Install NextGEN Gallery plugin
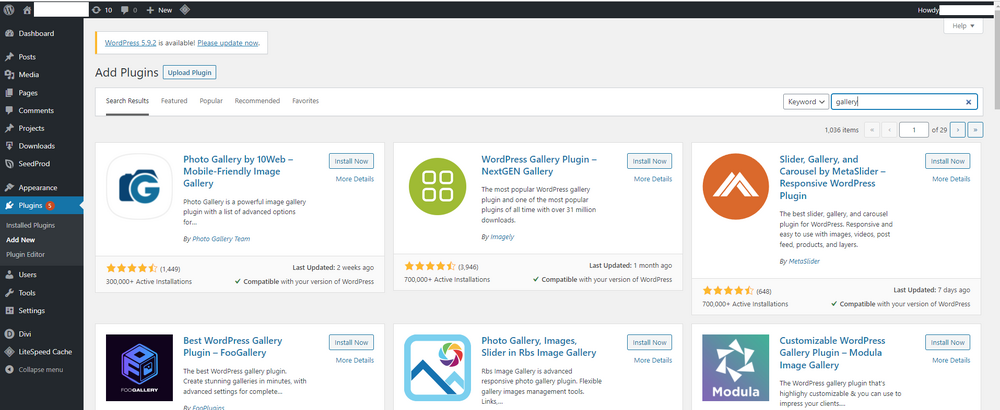The height and width of the screenshot is (410, 1000). click(x=649, y=161)
